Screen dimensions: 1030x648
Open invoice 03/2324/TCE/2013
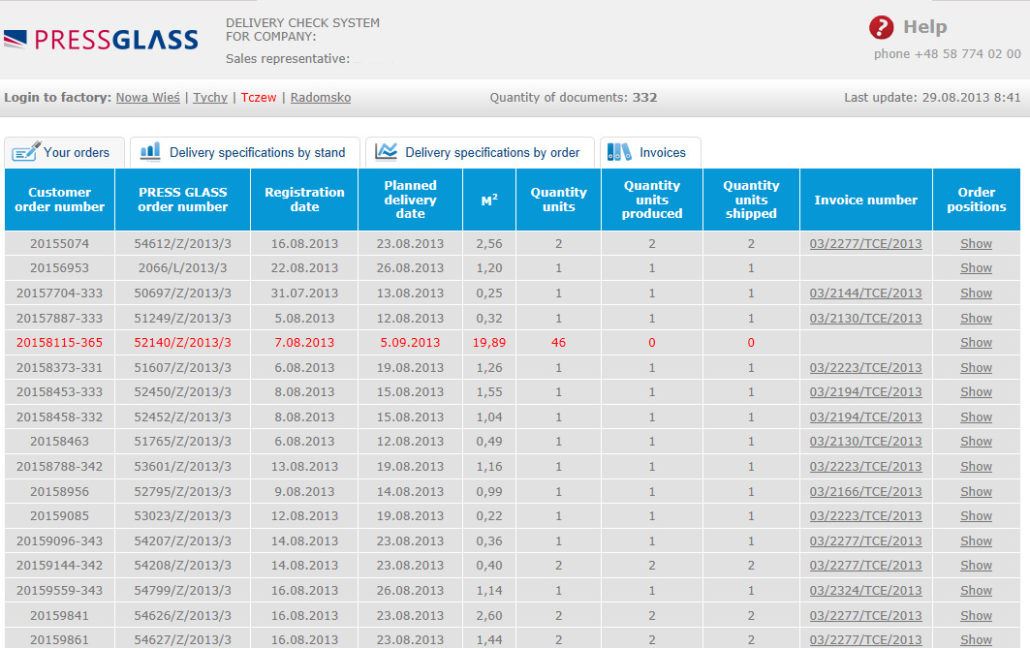click(866, 590)
